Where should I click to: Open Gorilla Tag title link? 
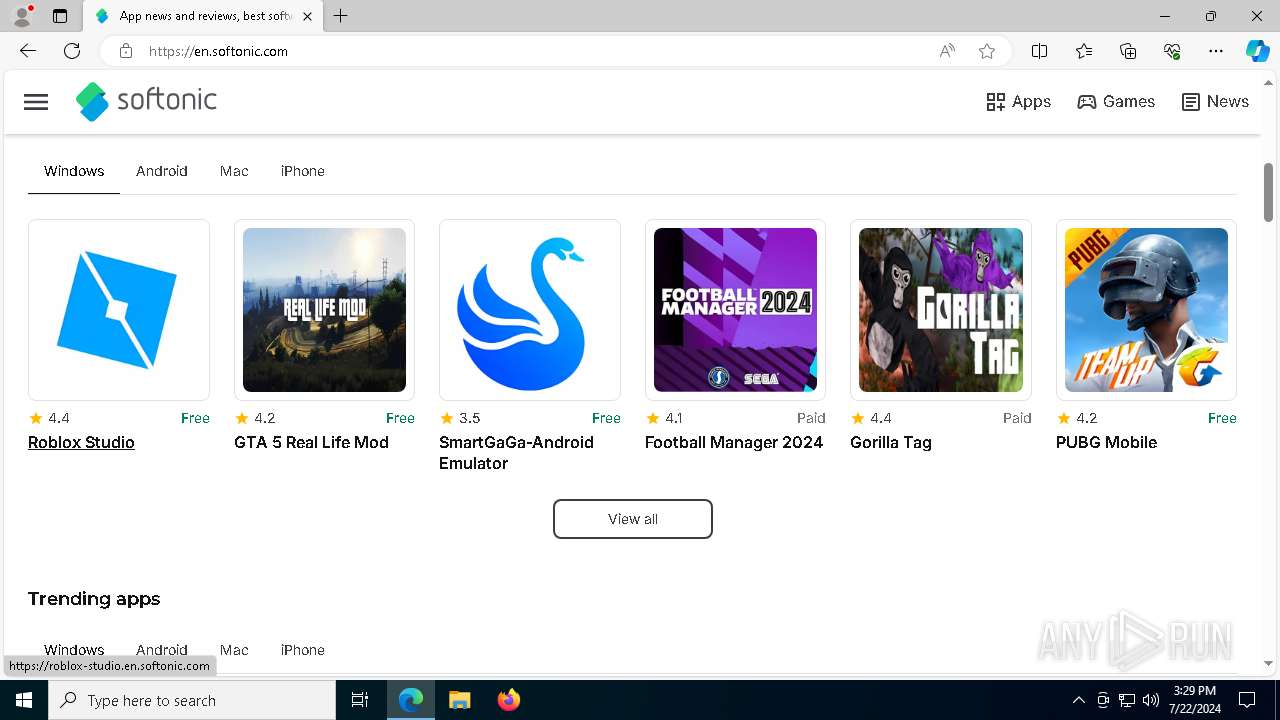891,442
